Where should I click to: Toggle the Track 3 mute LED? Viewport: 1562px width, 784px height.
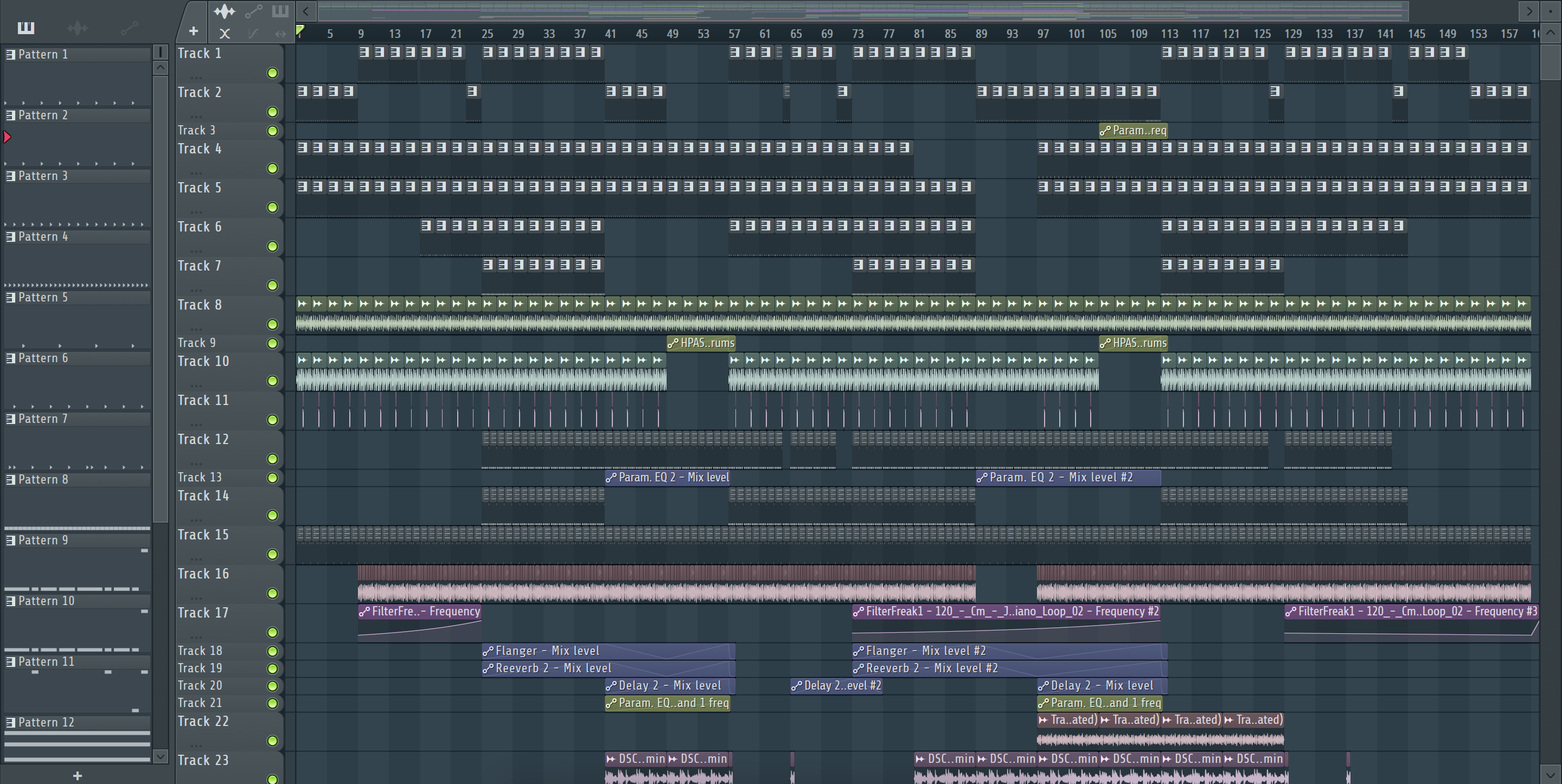272,131
